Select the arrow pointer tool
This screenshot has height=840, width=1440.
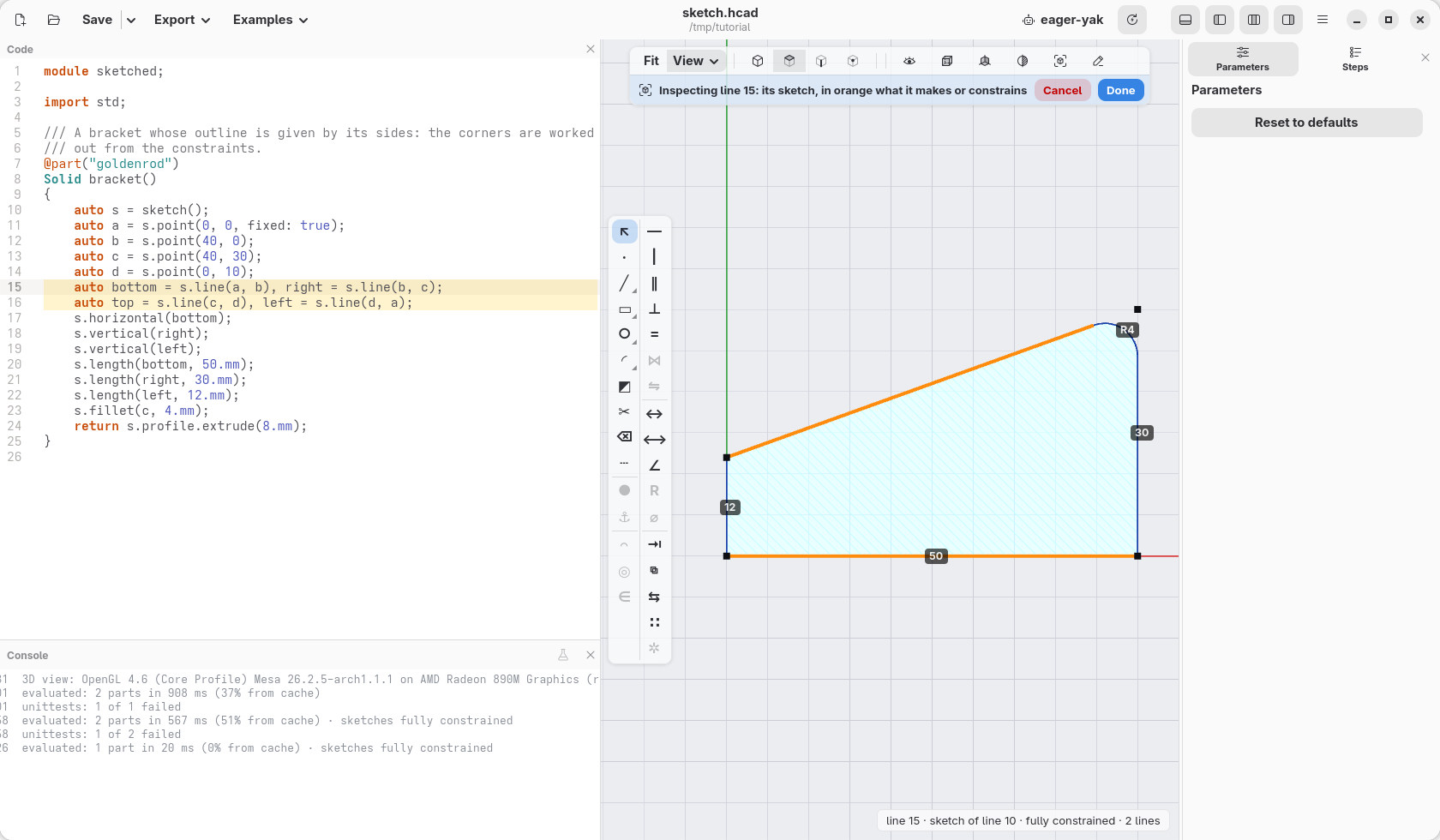pyautogui.click(x=624, y=231)
